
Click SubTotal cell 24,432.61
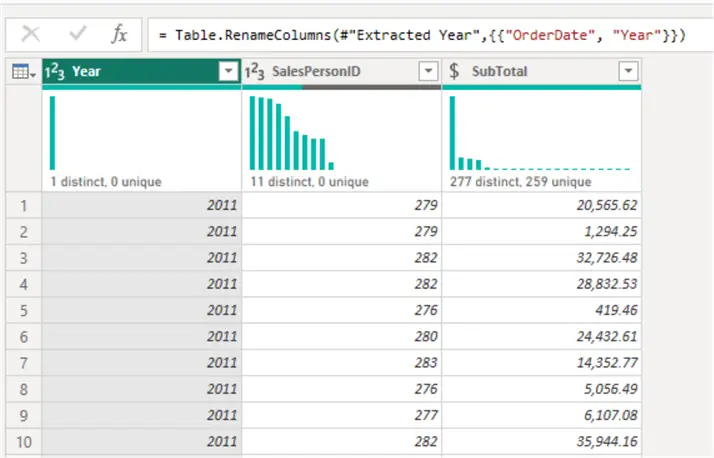pos(541,337)
